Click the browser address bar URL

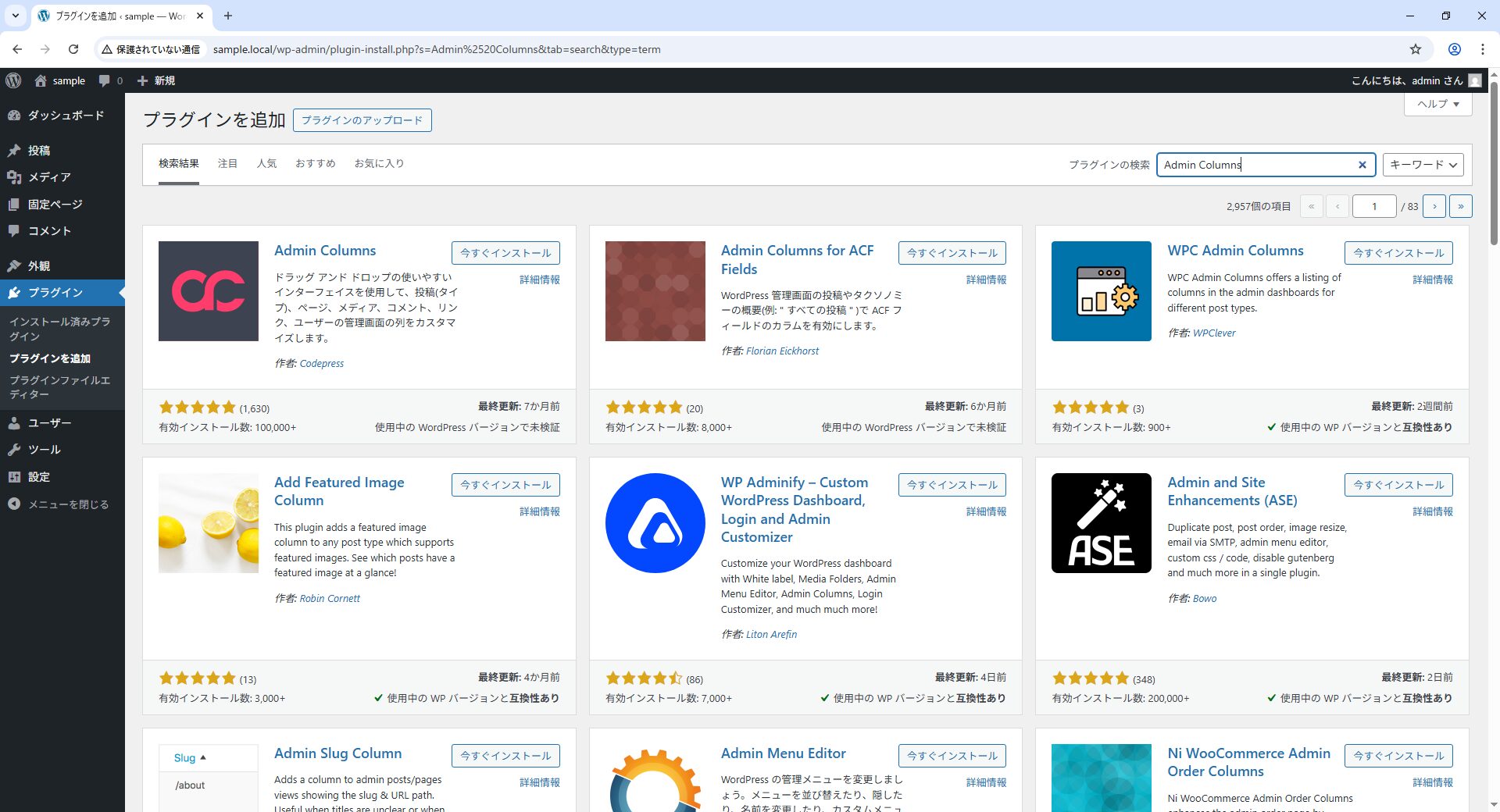437,49
